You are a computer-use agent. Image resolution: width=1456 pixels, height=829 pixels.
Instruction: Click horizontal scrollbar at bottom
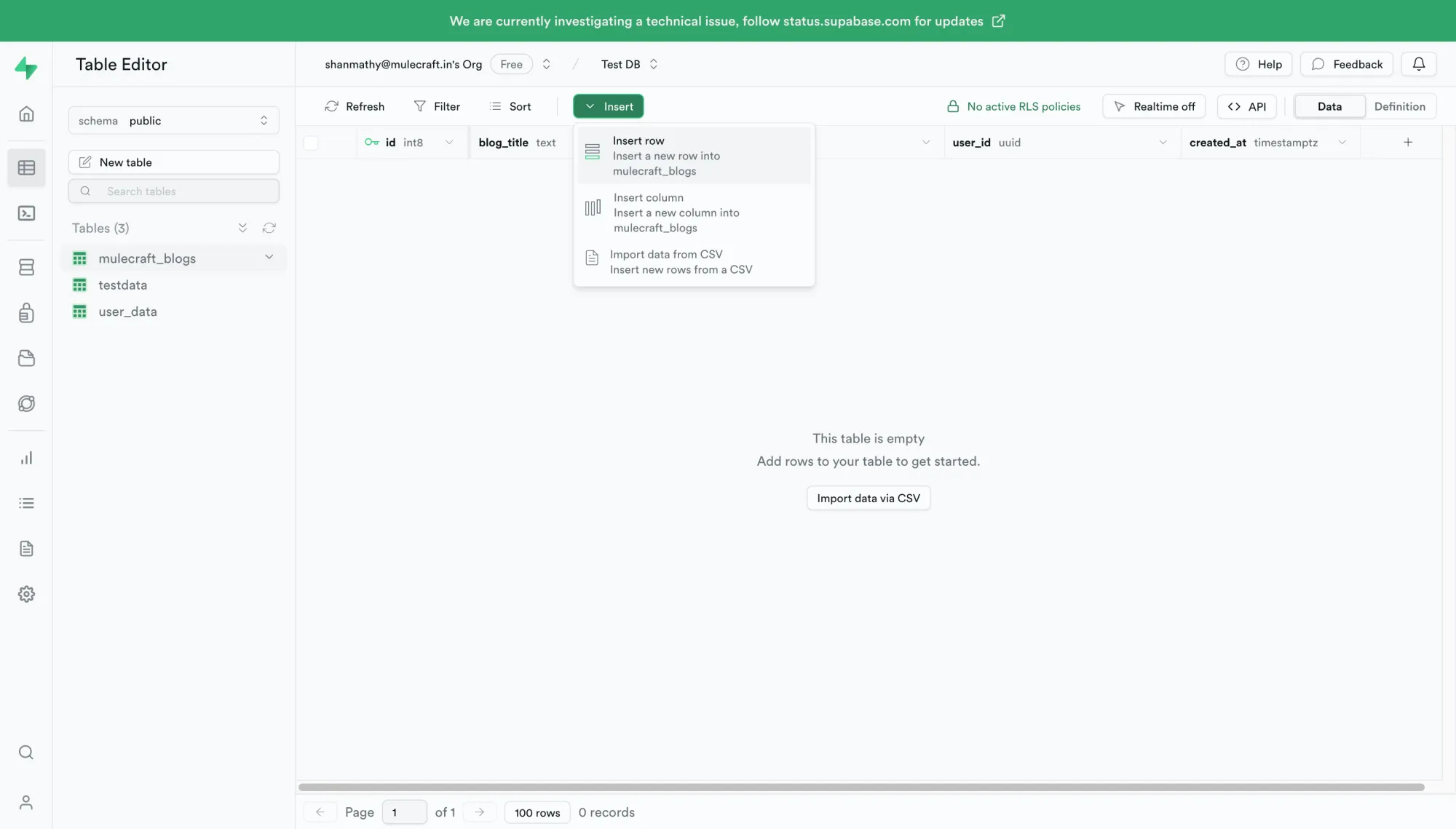(860, 788)
